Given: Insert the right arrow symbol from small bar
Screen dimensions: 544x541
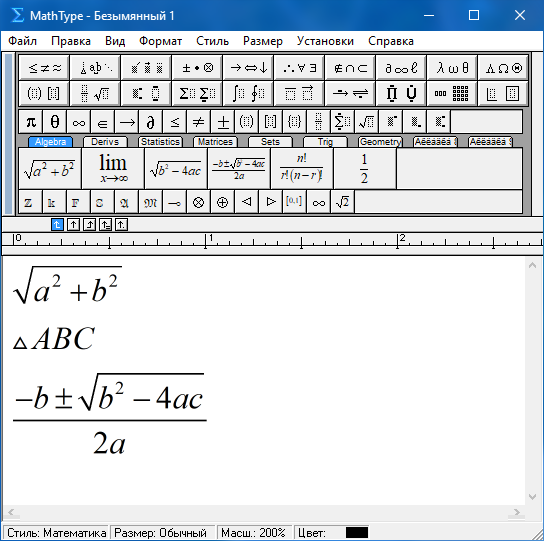Looking at the screenshot, I should (x=127, y=122).
